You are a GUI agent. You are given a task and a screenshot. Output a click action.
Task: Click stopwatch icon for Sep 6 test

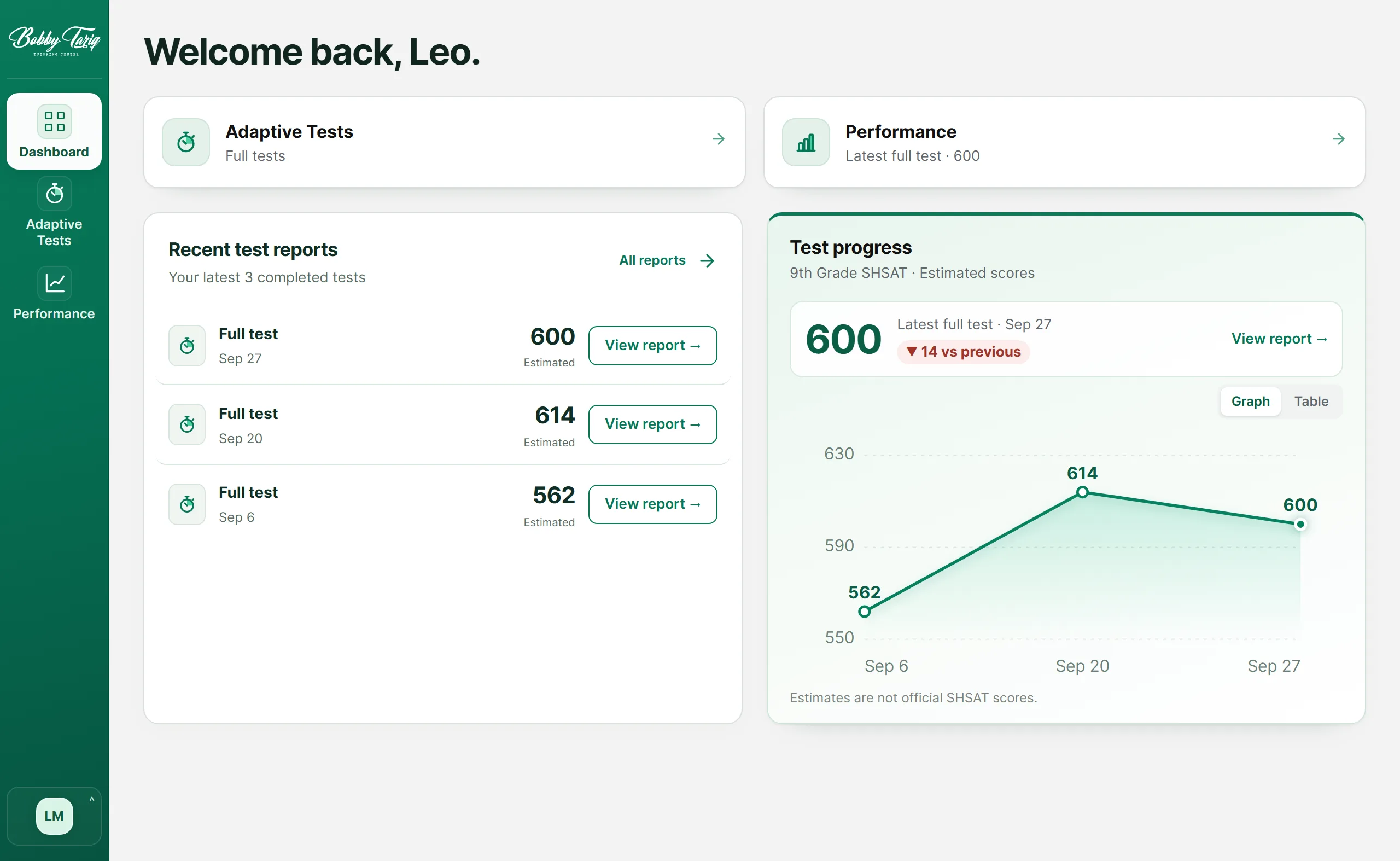click(x=186, y=504)
